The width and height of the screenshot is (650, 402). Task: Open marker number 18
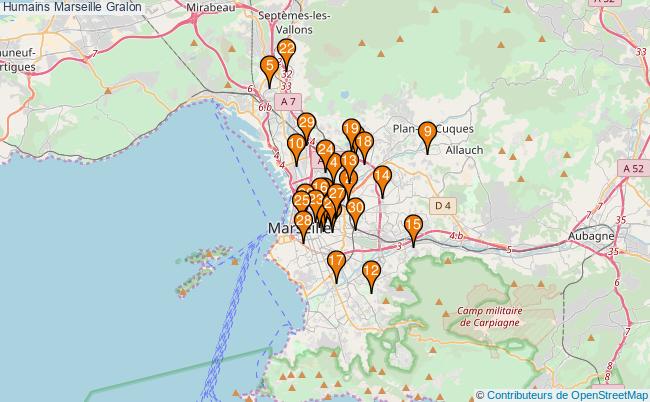tap(364, 144)
